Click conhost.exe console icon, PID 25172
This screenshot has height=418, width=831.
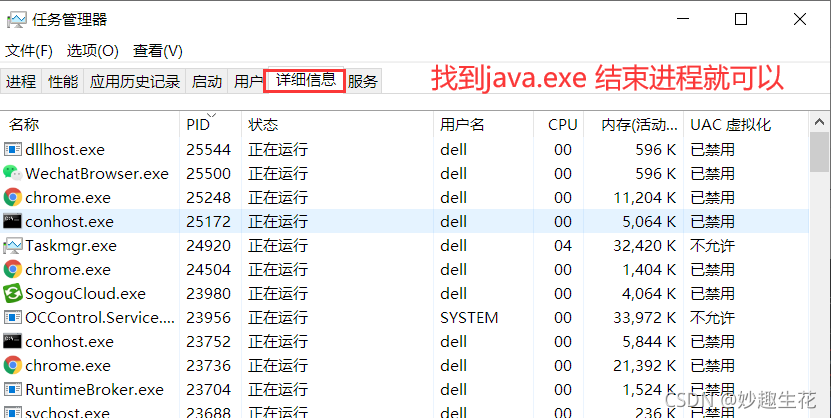click(x=12, y=221)
